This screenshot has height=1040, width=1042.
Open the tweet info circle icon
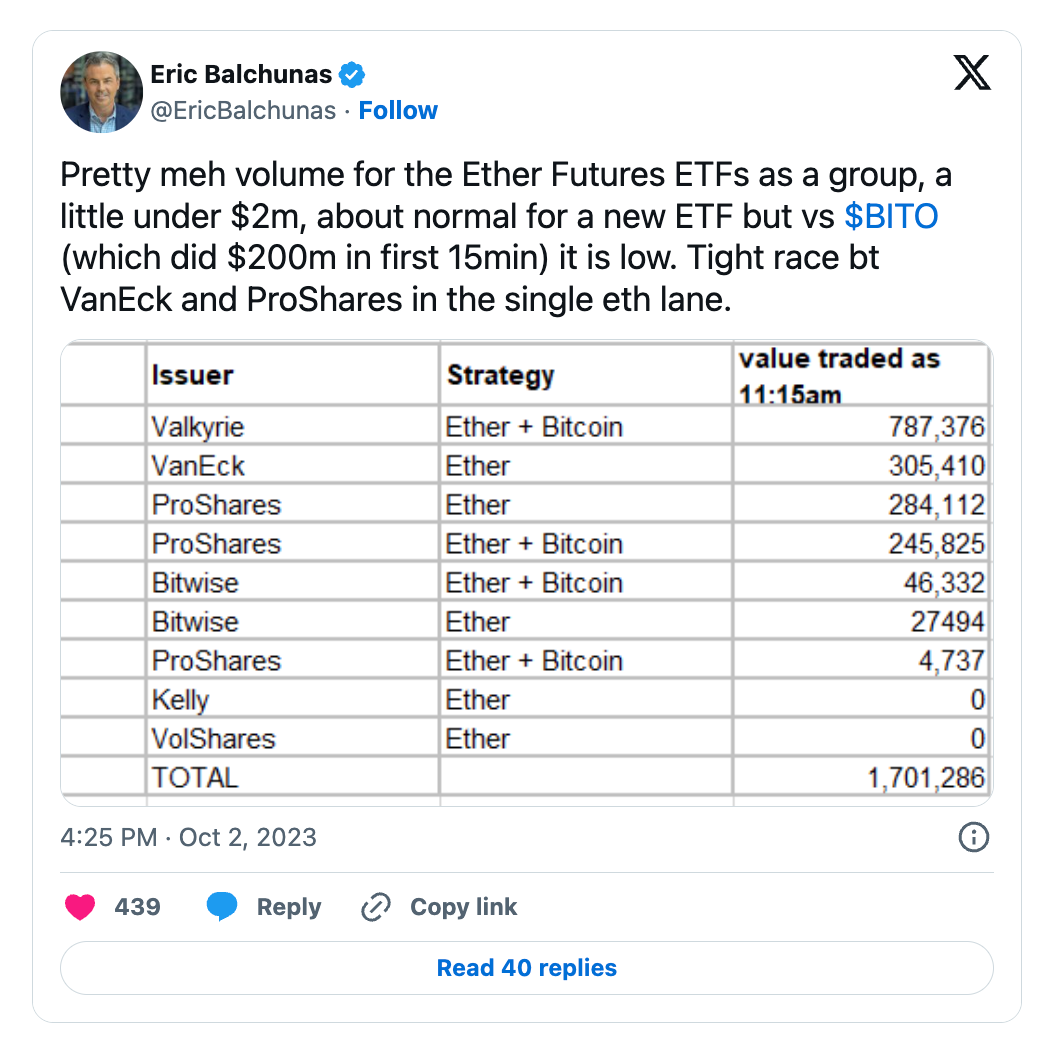pyautogui.click(x=974, y=837)
